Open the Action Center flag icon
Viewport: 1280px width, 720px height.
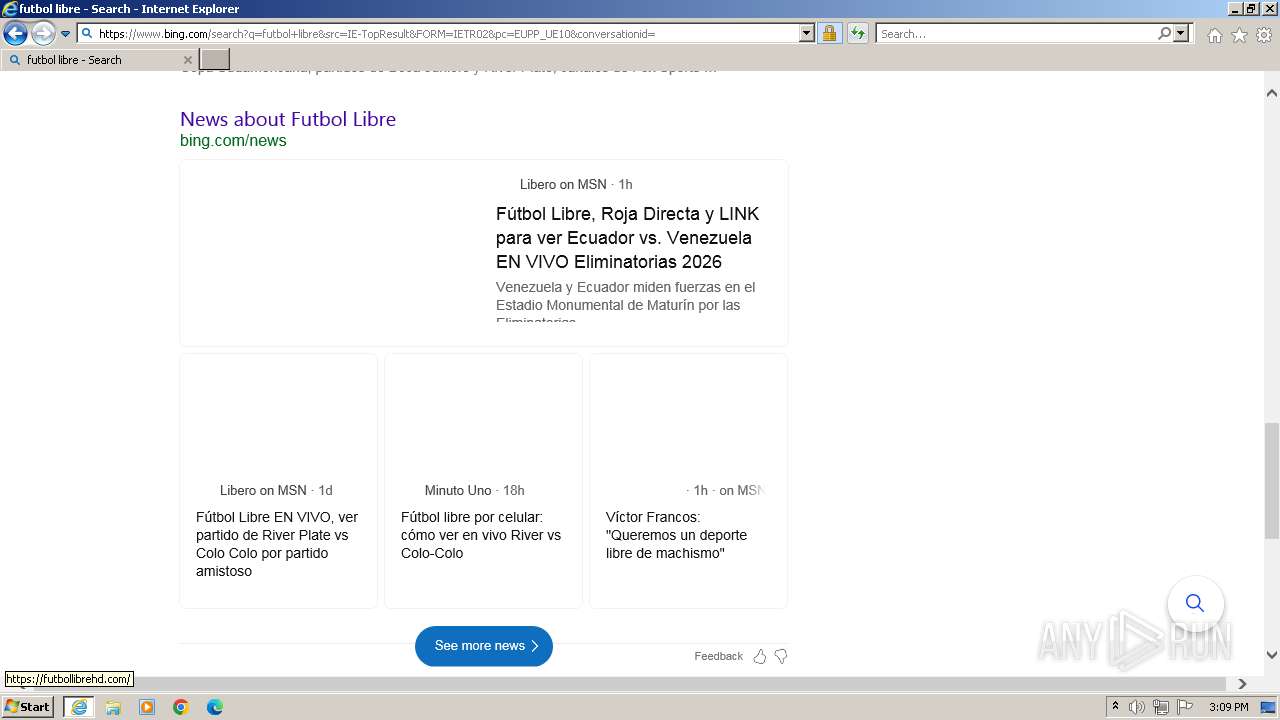click(x=1185, y=707)
